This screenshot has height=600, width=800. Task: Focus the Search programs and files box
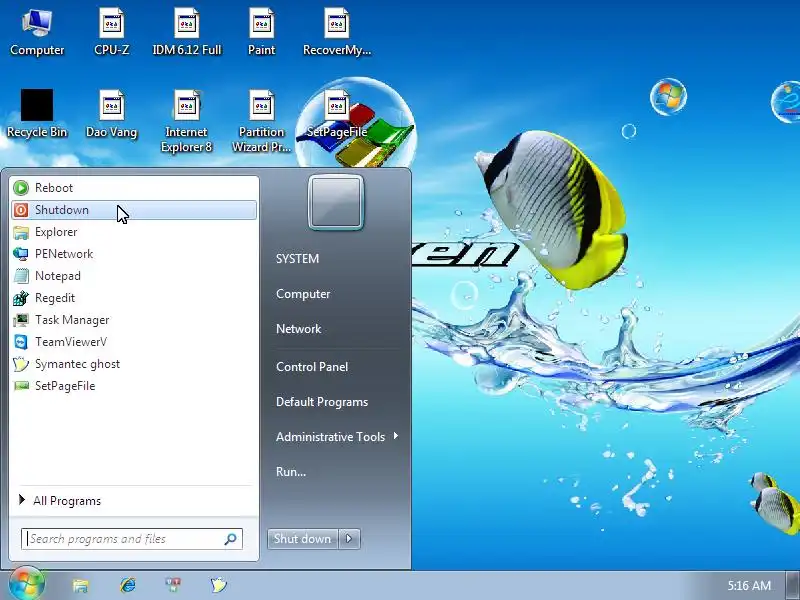(132, 539)
